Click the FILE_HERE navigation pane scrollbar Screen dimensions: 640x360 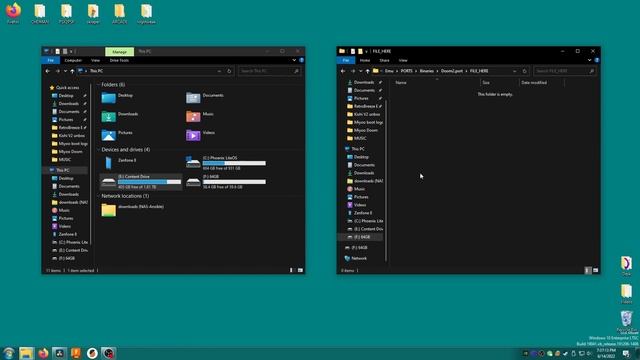point(386,180)
